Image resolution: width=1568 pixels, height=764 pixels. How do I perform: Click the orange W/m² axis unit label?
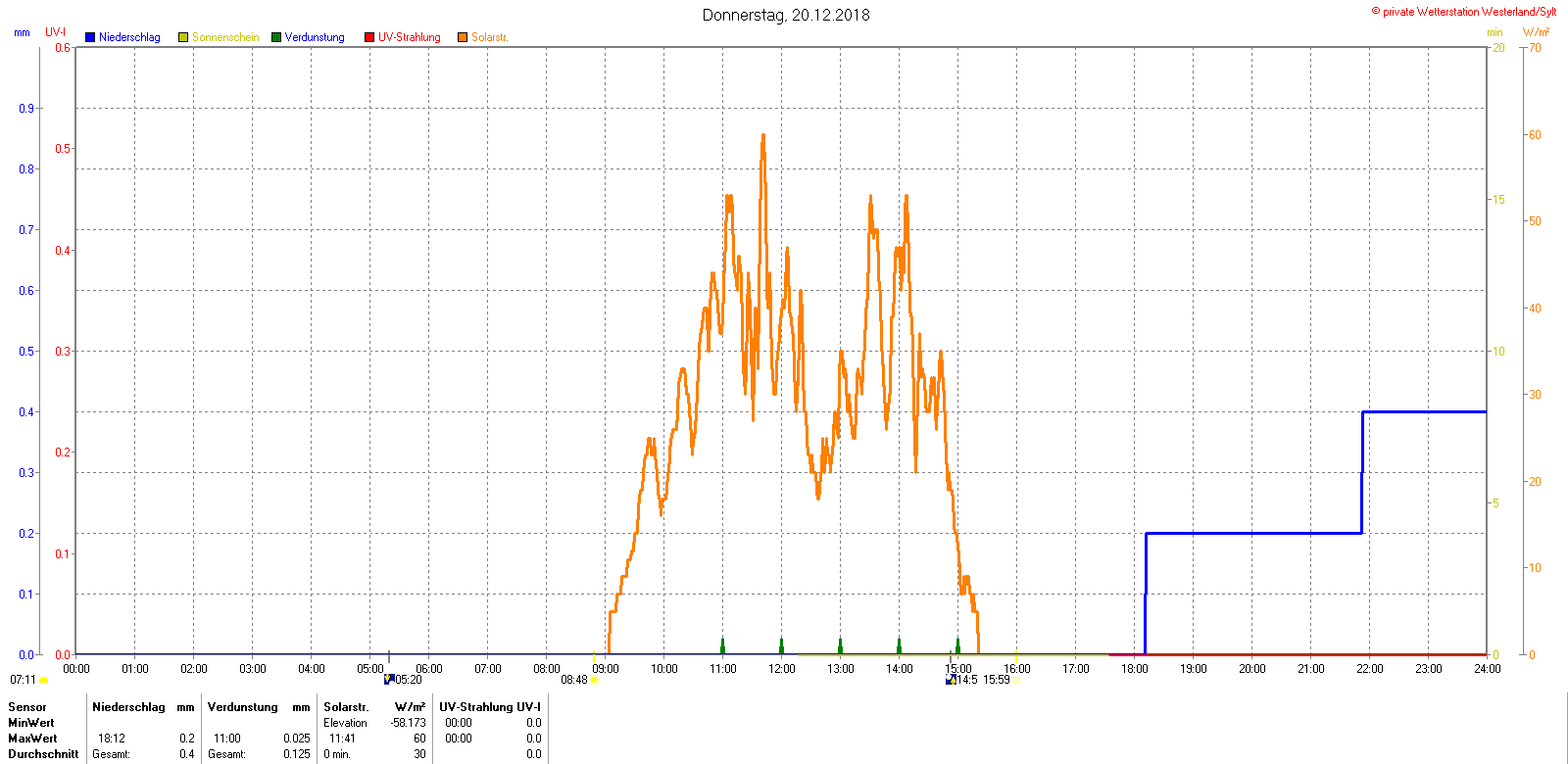[x=1537, y=32]
